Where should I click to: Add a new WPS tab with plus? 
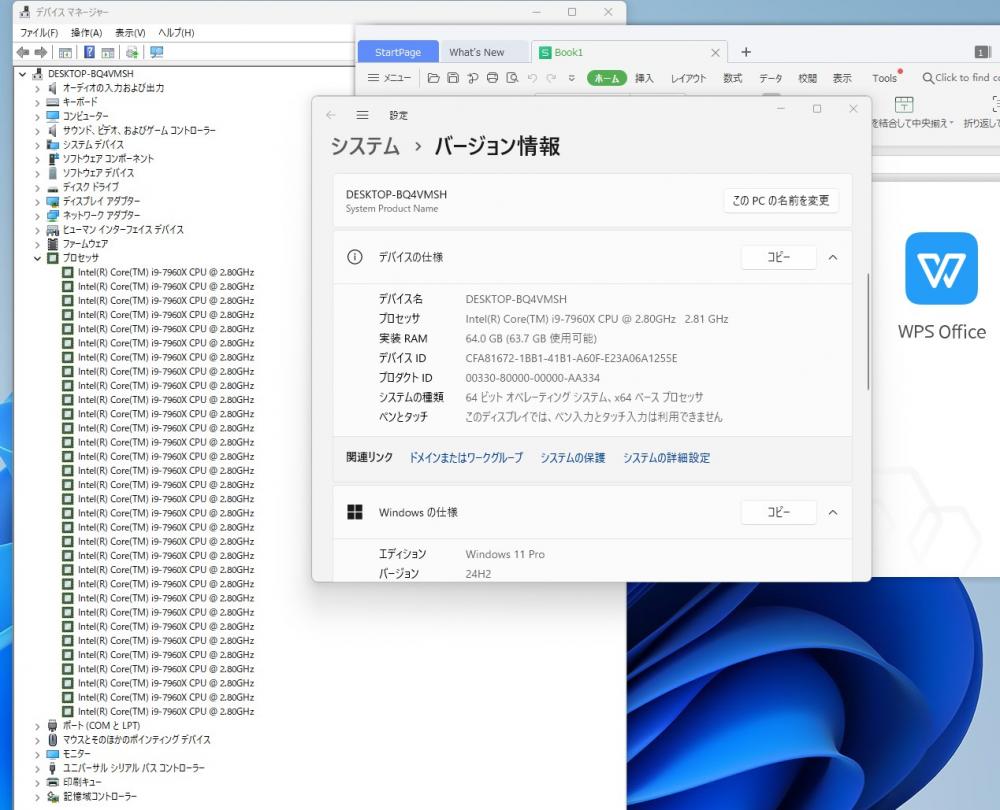pos(746,52)
